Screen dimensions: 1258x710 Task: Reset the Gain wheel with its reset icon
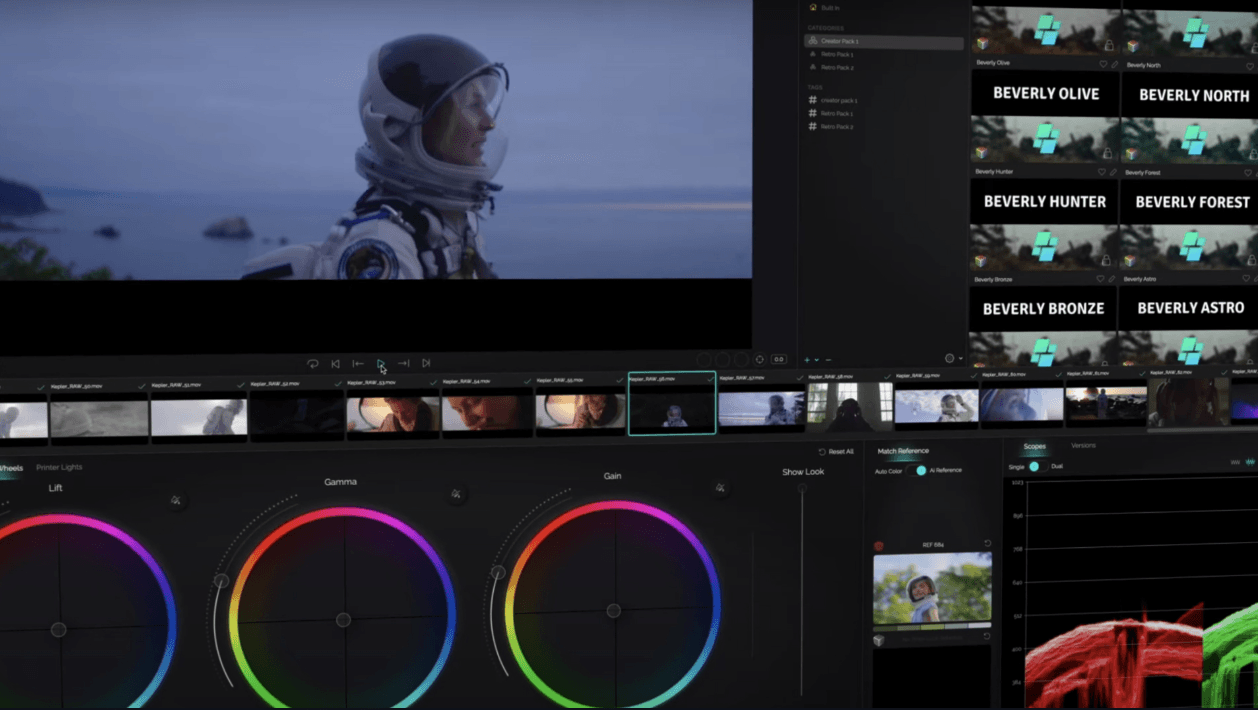click(720, 488)
